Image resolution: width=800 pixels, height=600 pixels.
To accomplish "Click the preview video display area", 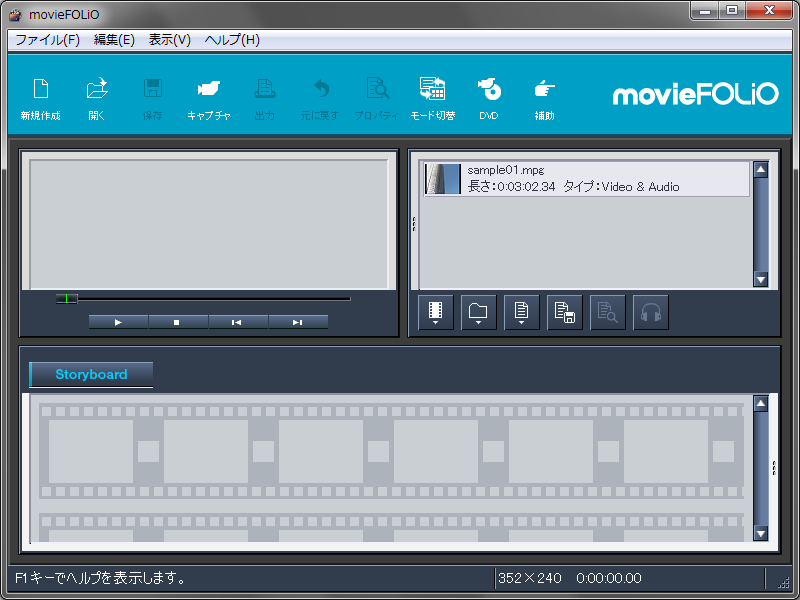I will (209, 224).
